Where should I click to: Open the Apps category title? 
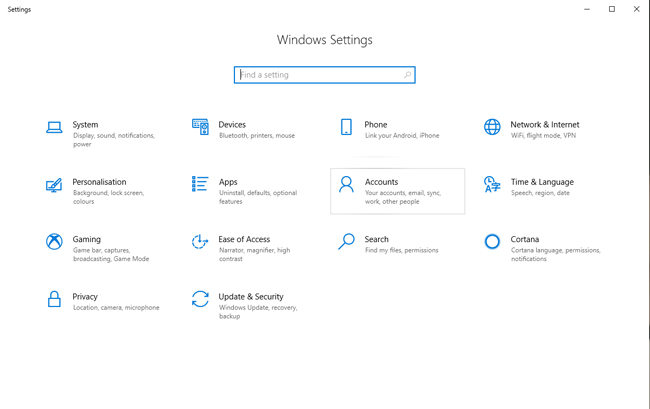click(228, 182)
